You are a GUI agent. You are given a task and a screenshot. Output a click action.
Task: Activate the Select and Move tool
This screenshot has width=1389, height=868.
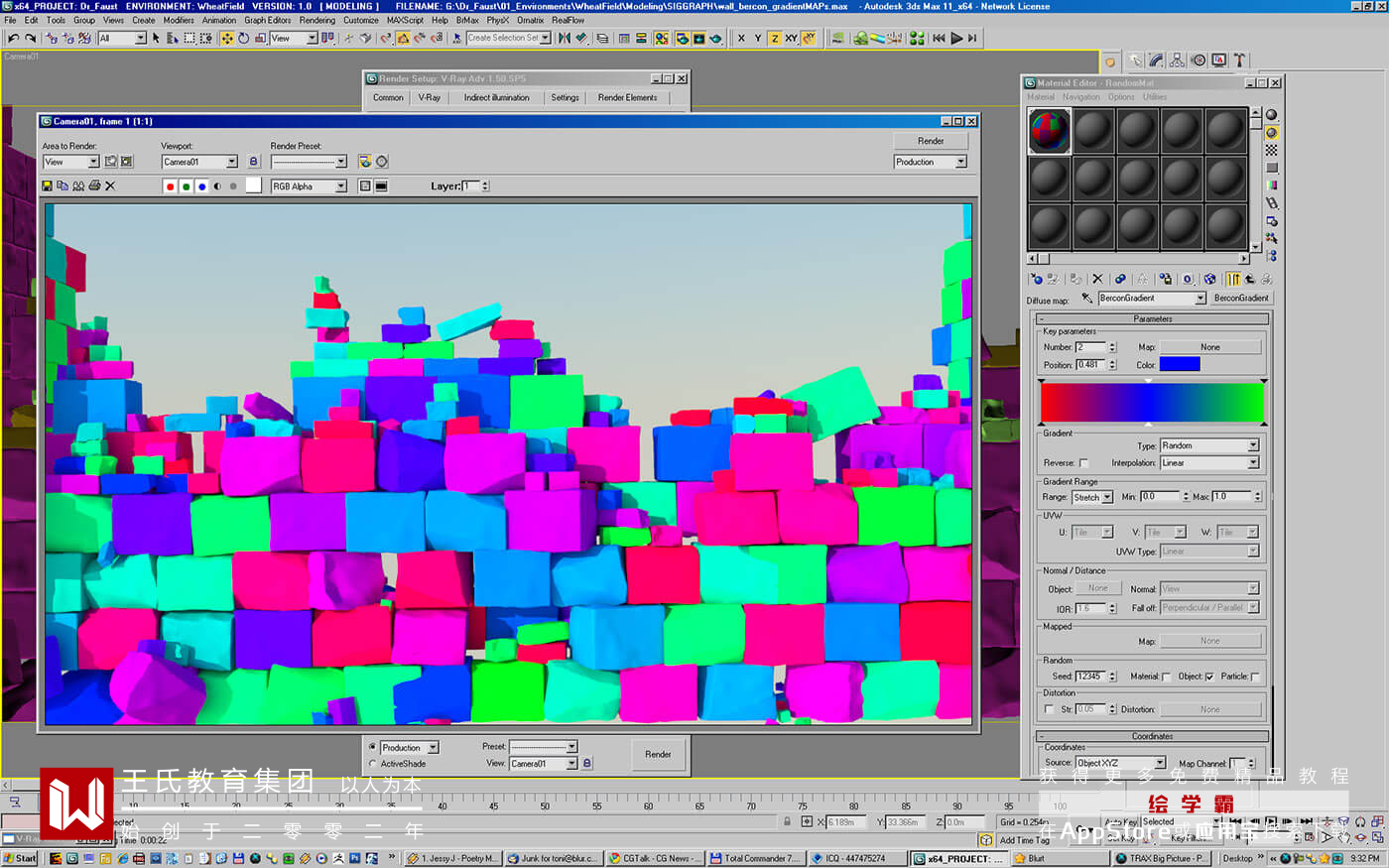coord(227,38)
